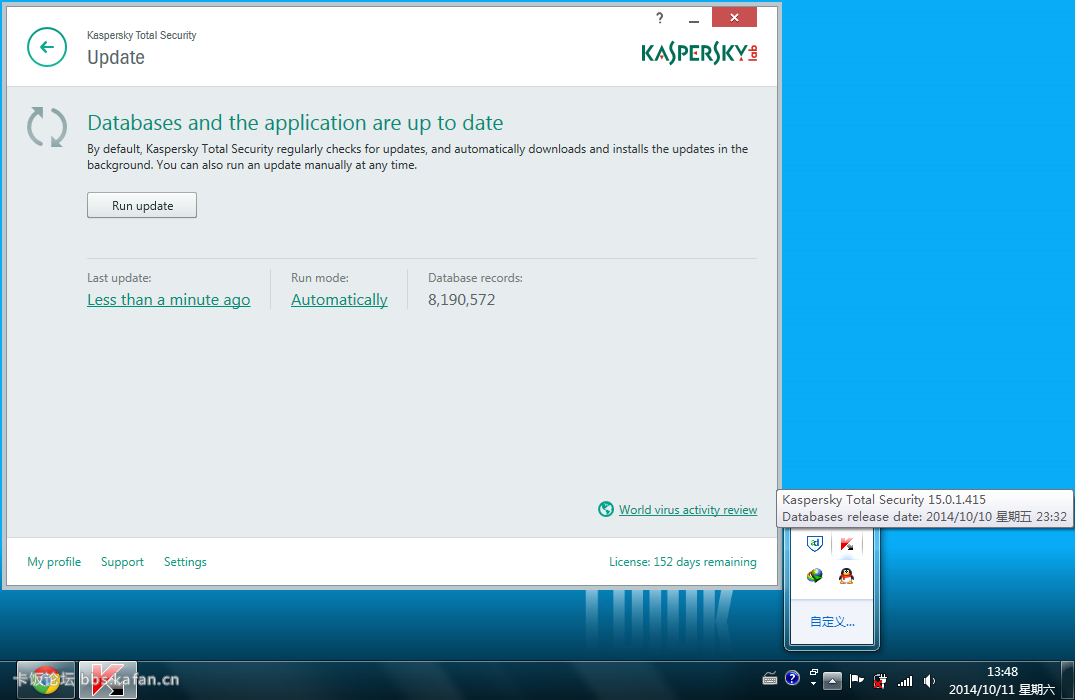Click the 'Database records:' label
This screenshot has width=1075, height=700.
click(x=475, y=278)
